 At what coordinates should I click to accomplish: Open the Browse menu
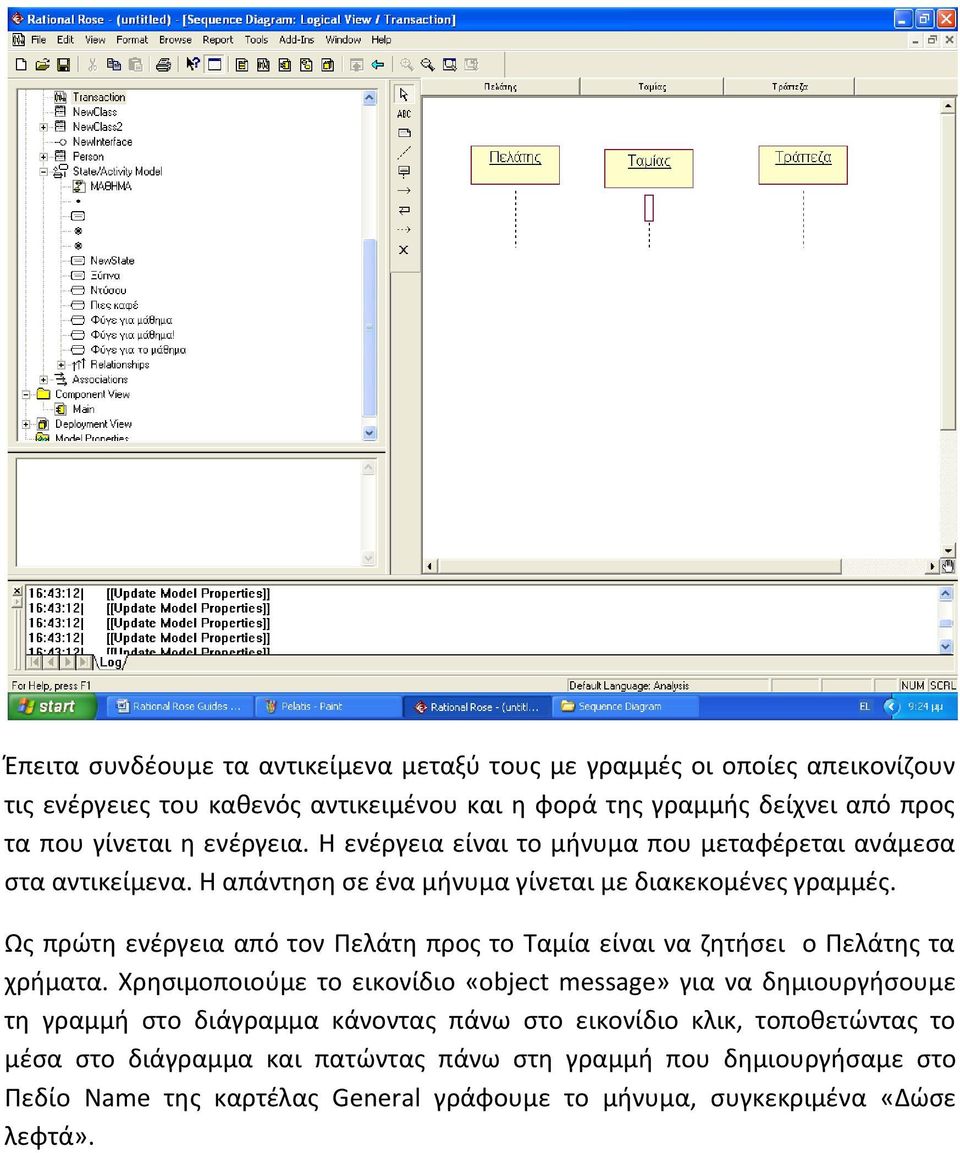coord(175,40)
